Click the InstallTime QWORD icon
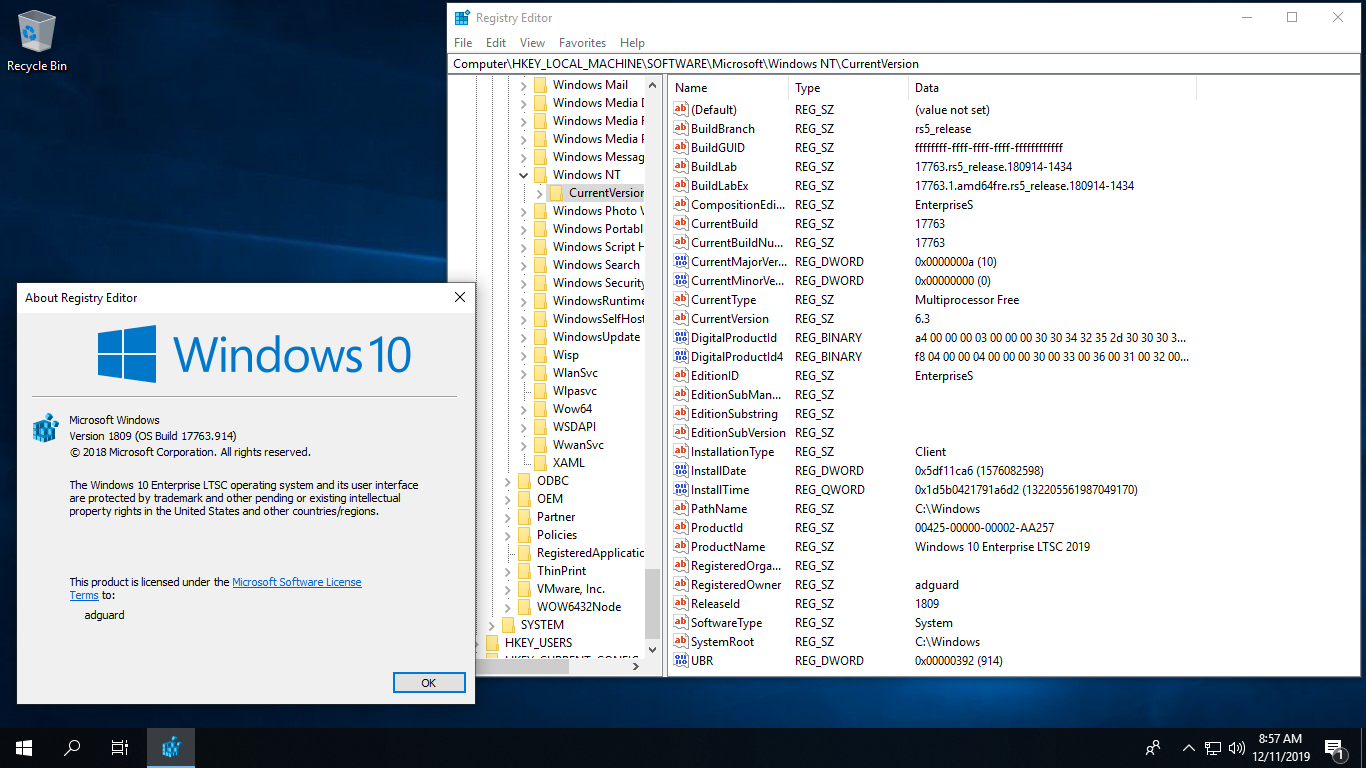 pos(681,490)
